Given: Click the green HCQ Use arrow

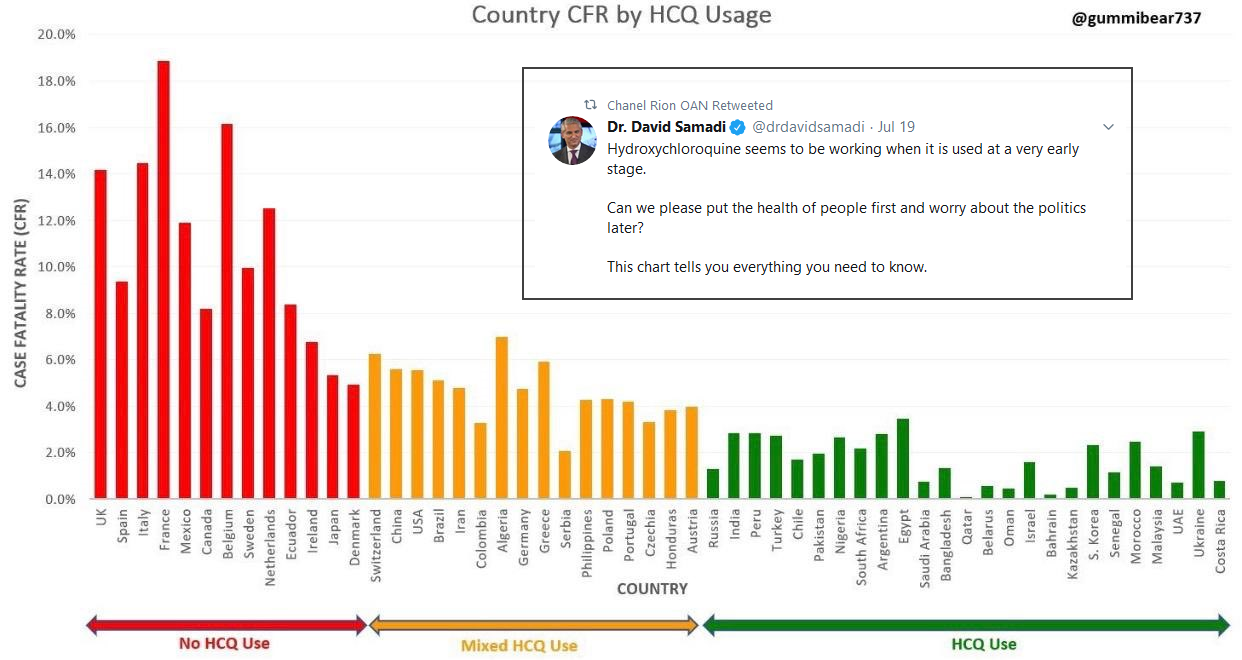Looking at the screenshot, I should 966,626.
